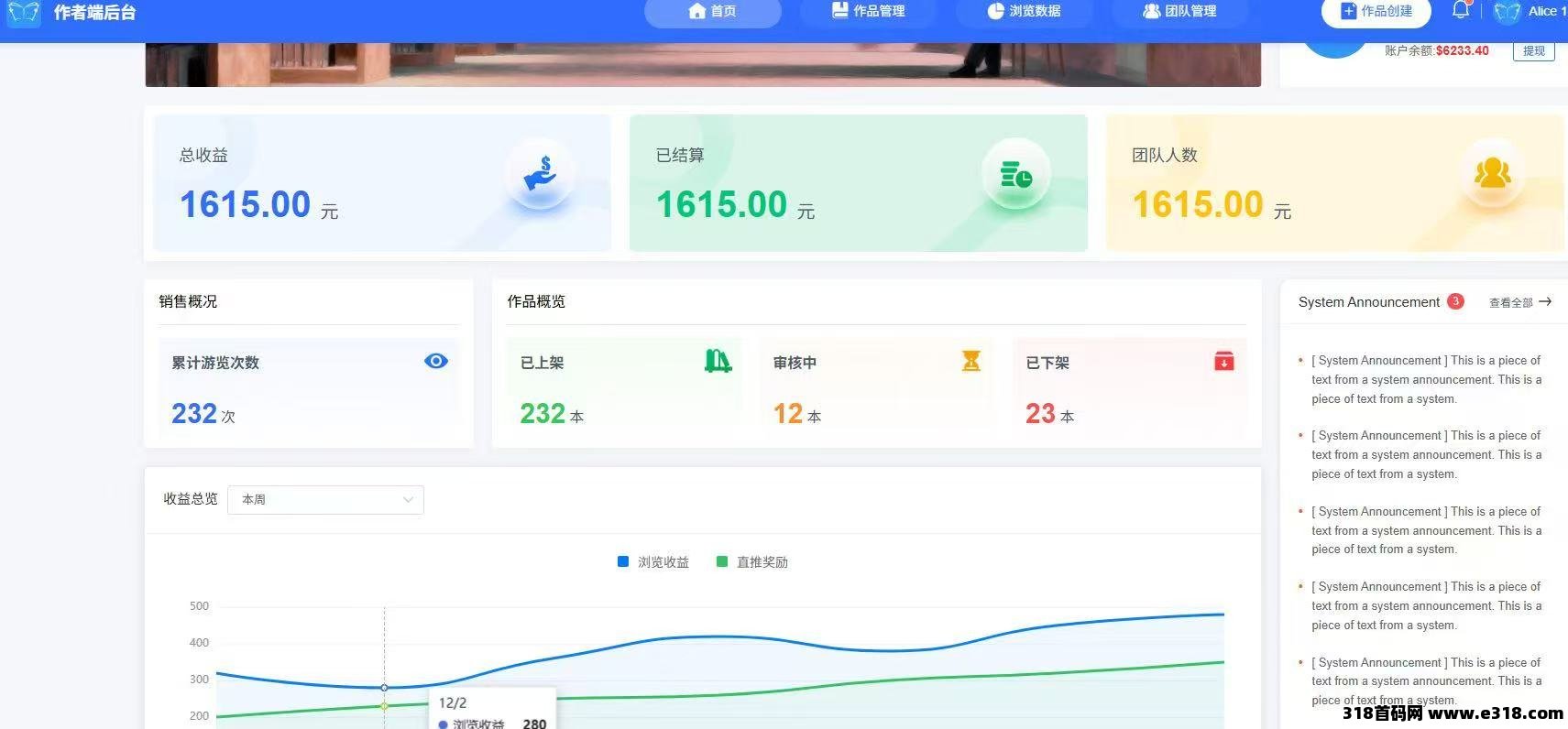This screenshot has height=729, width=1568.
Task: Click the team members people icon
Action: [x=1492, y=173]
